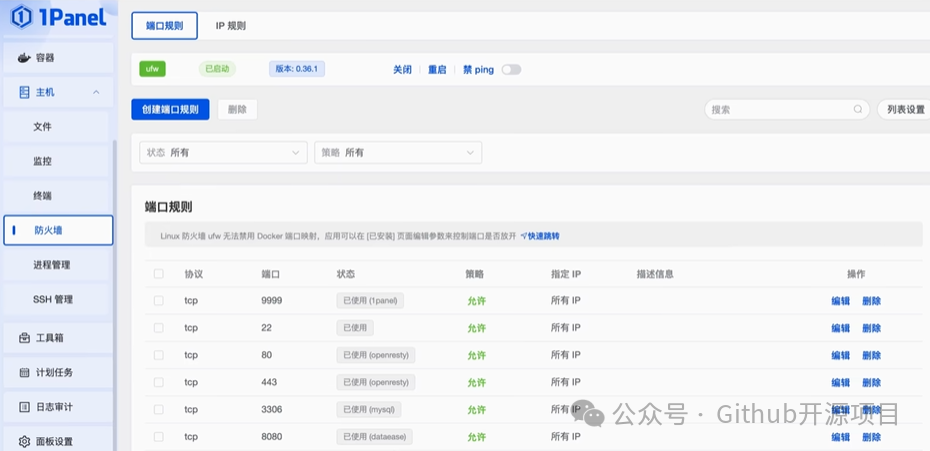Click 删除 for port 80

(x=871, y=355)
